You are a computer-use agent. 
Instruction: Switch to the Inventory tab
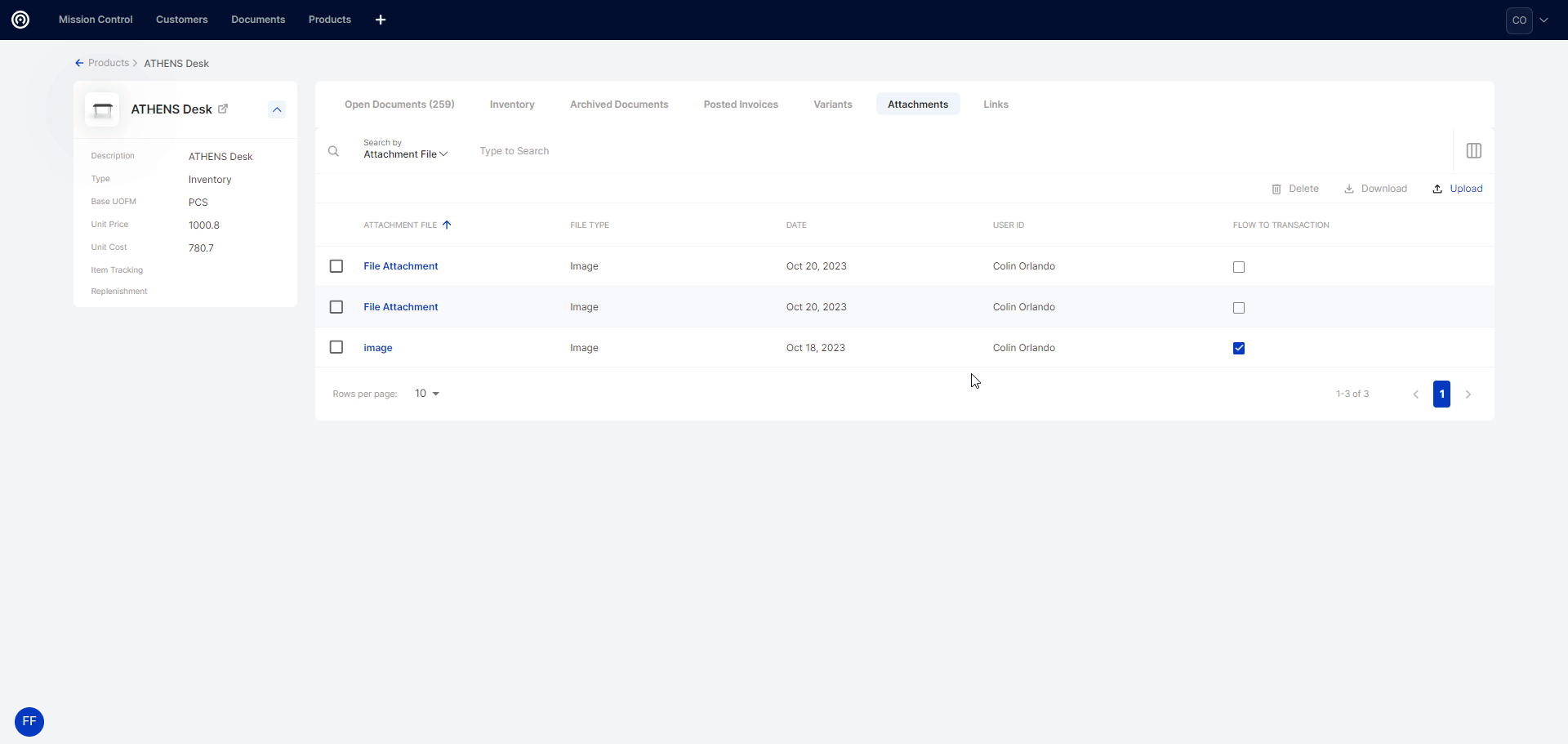point(512,105)
